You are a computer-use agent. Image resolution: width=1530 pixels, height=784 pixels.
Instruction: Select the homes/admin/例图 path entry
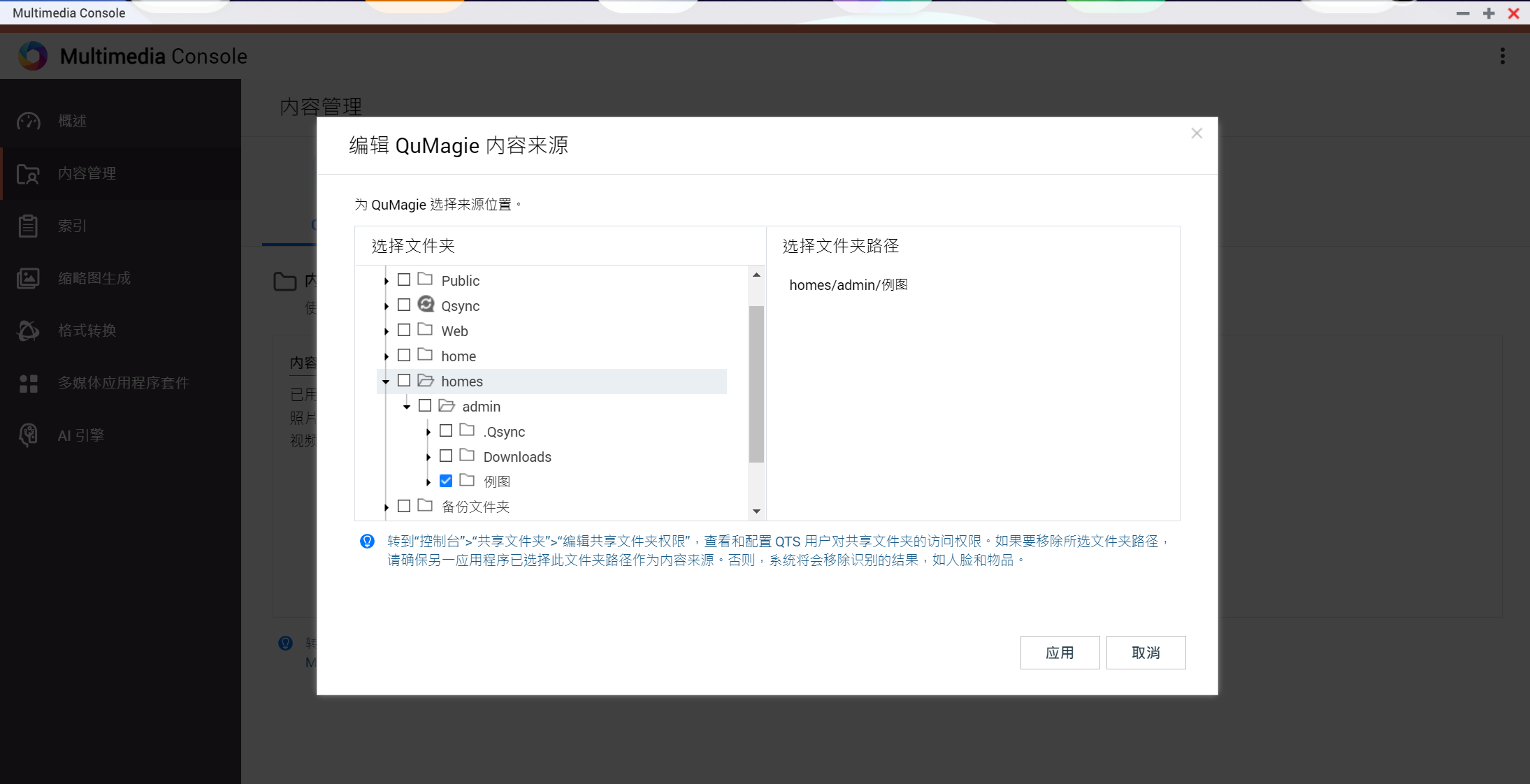849,285
